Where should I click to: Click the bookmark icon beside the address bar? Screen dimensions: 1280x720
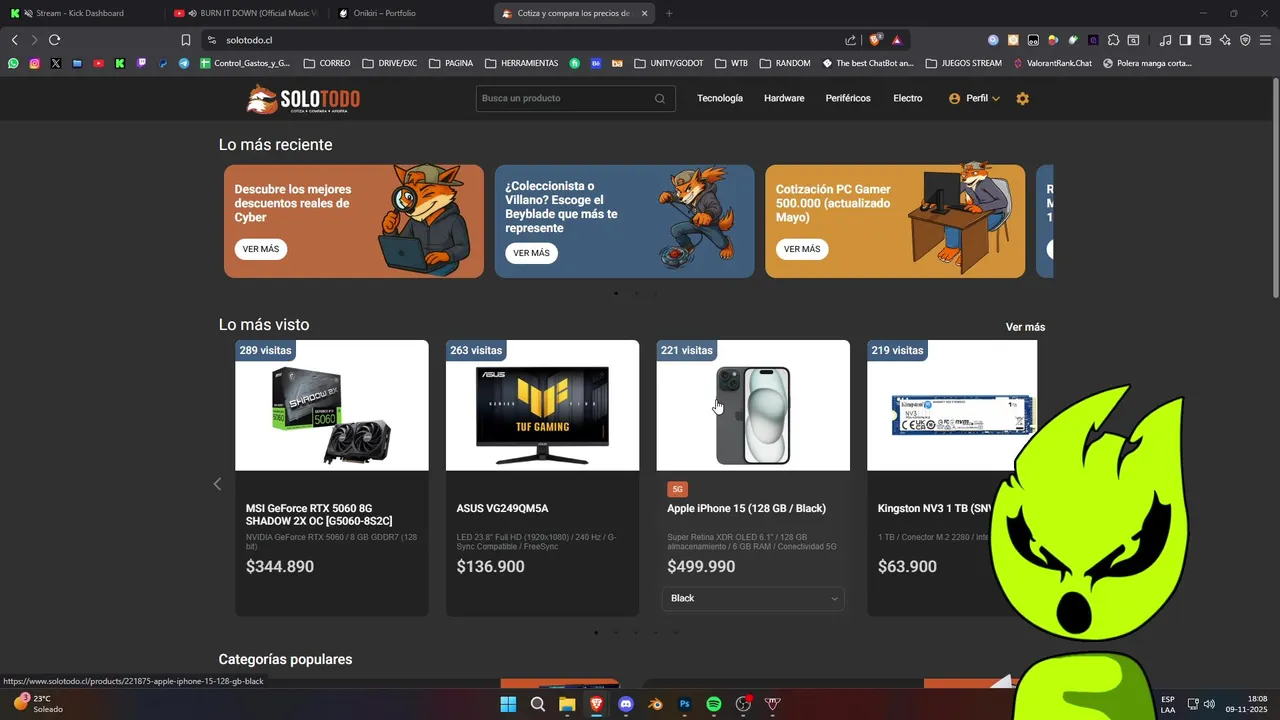tap(186, 40)
